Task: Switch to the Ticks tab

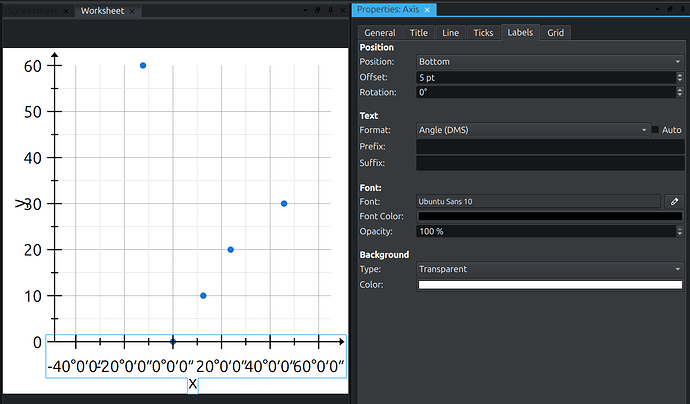Action: 483,33
